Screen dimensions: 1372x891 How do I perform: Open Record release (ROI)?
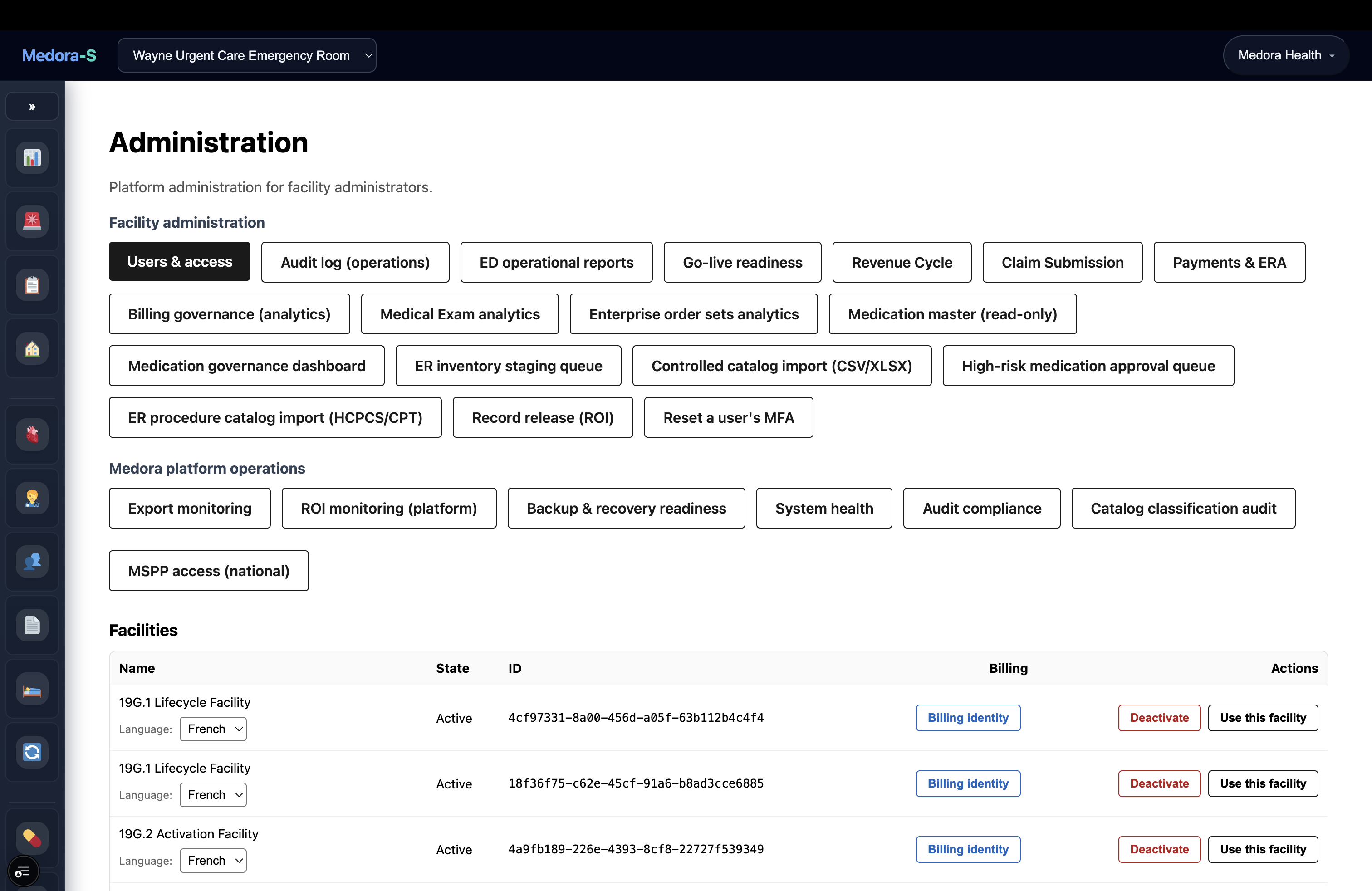(x=543, y=417)
